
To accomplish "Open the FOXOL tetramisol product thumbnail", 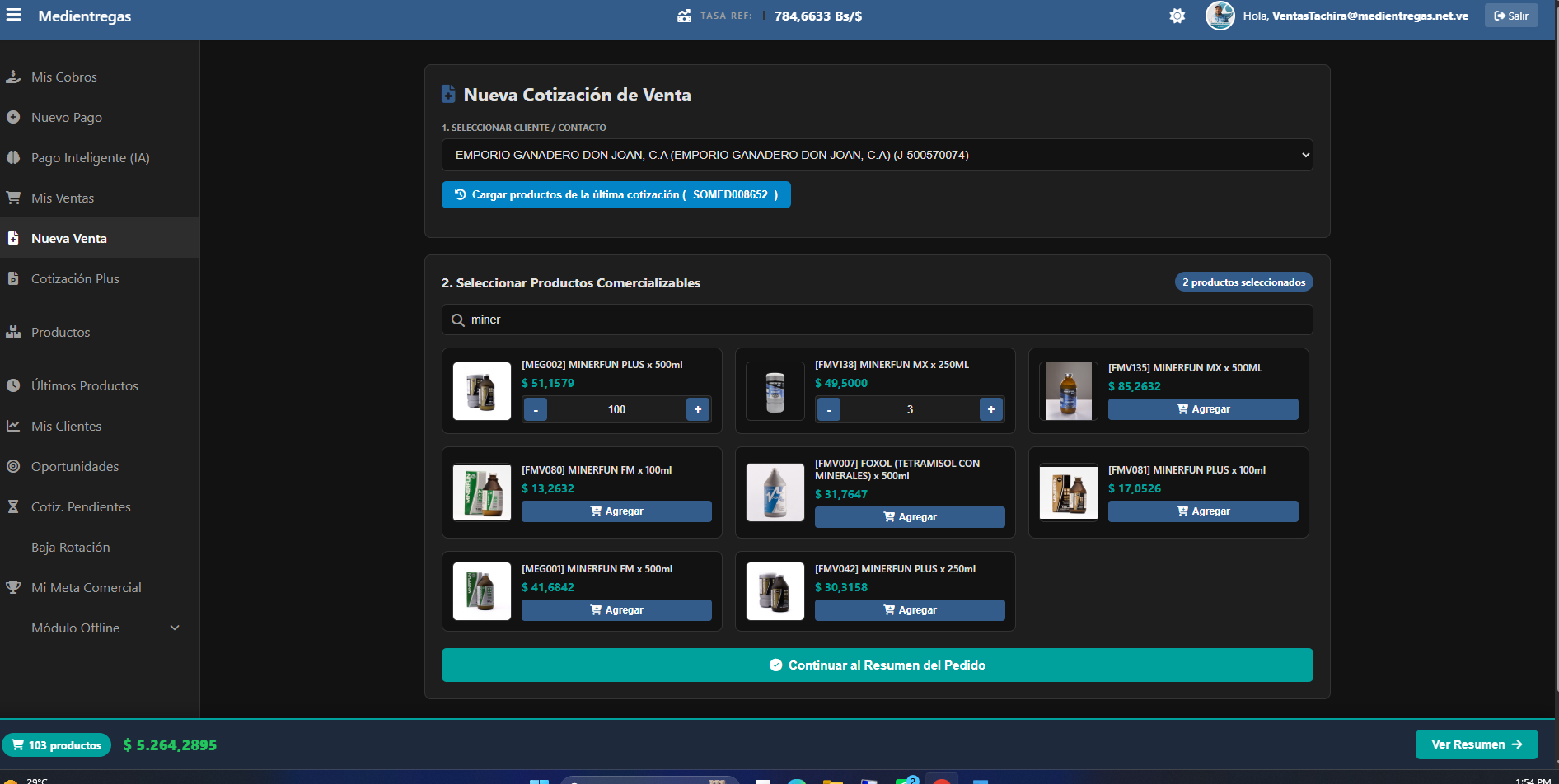I will pyautogui.click(x=775, y=492).
